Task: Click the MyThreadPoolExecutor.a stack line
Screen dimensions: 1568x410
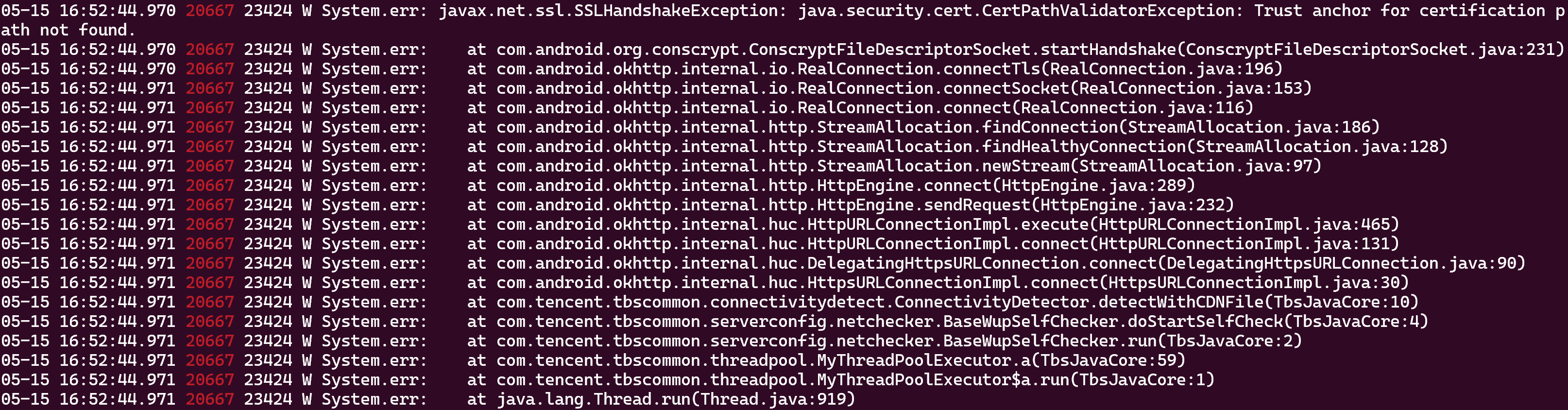Action: pyautogui.click(x=593, y=361)
